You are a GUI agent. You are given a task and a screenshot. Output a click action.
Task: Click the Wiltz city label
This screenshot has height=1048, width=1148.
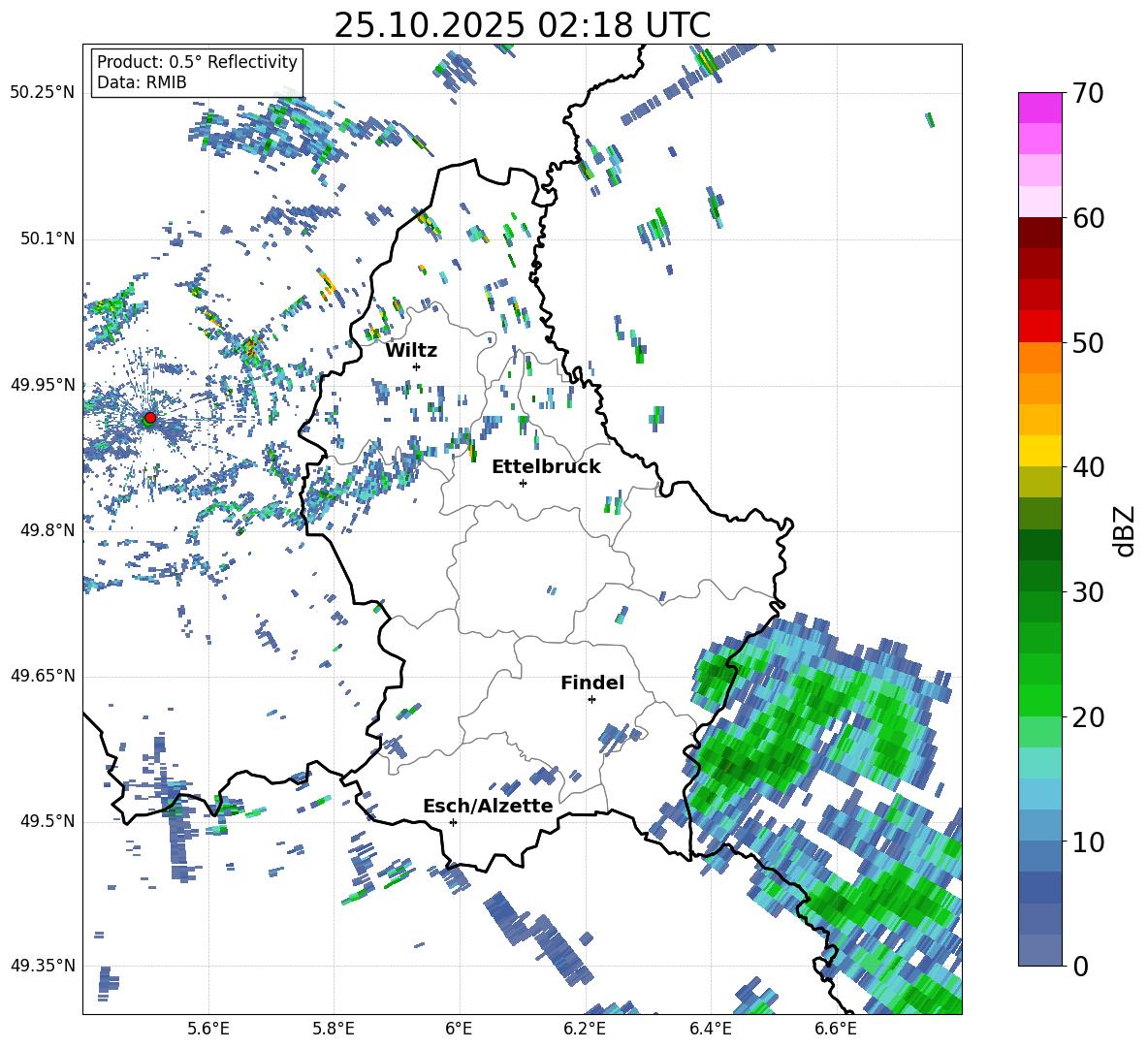[411, 351]
